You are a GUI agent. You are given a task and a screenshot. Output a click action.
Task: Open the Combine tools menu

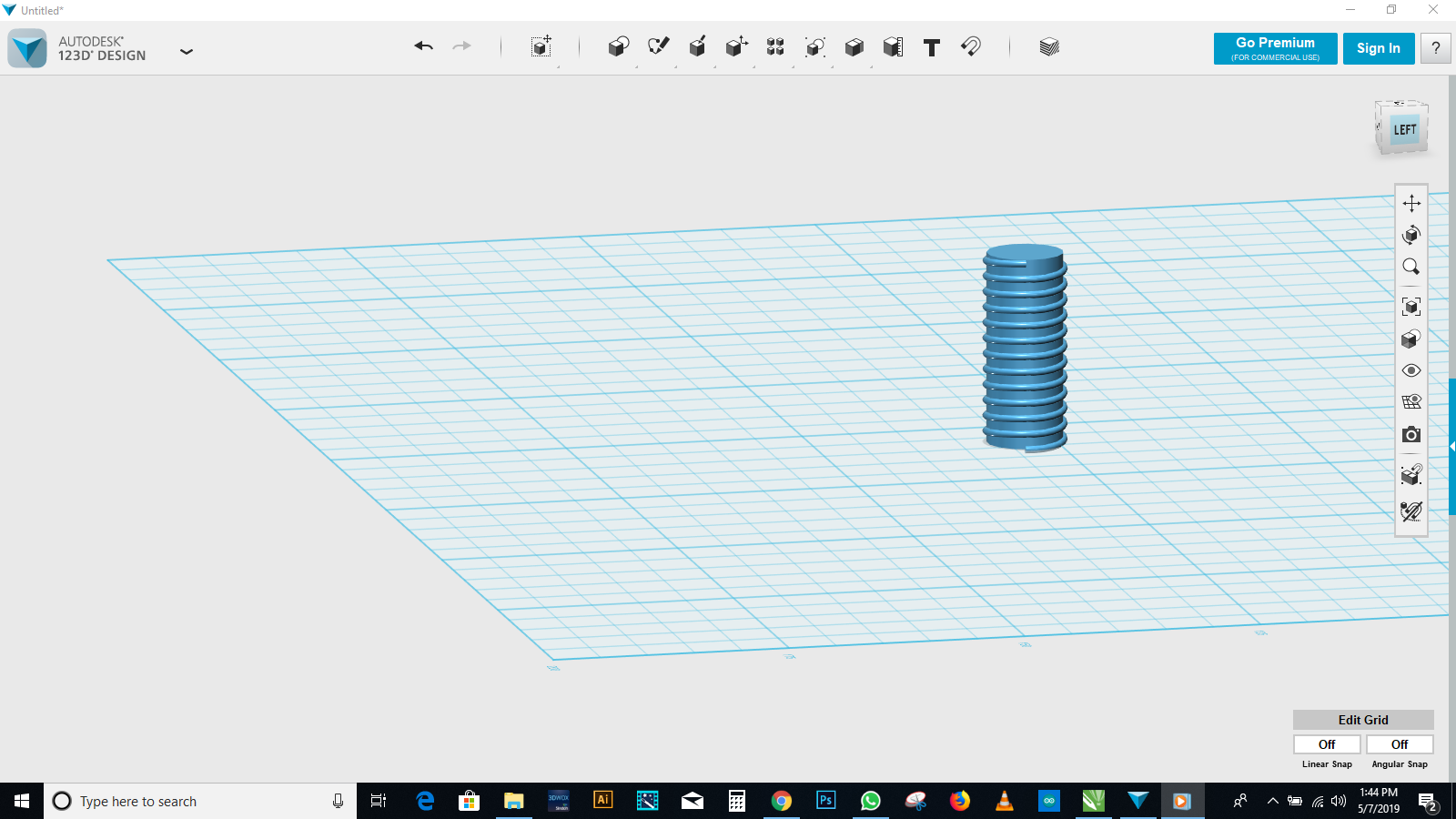[854, 46]
